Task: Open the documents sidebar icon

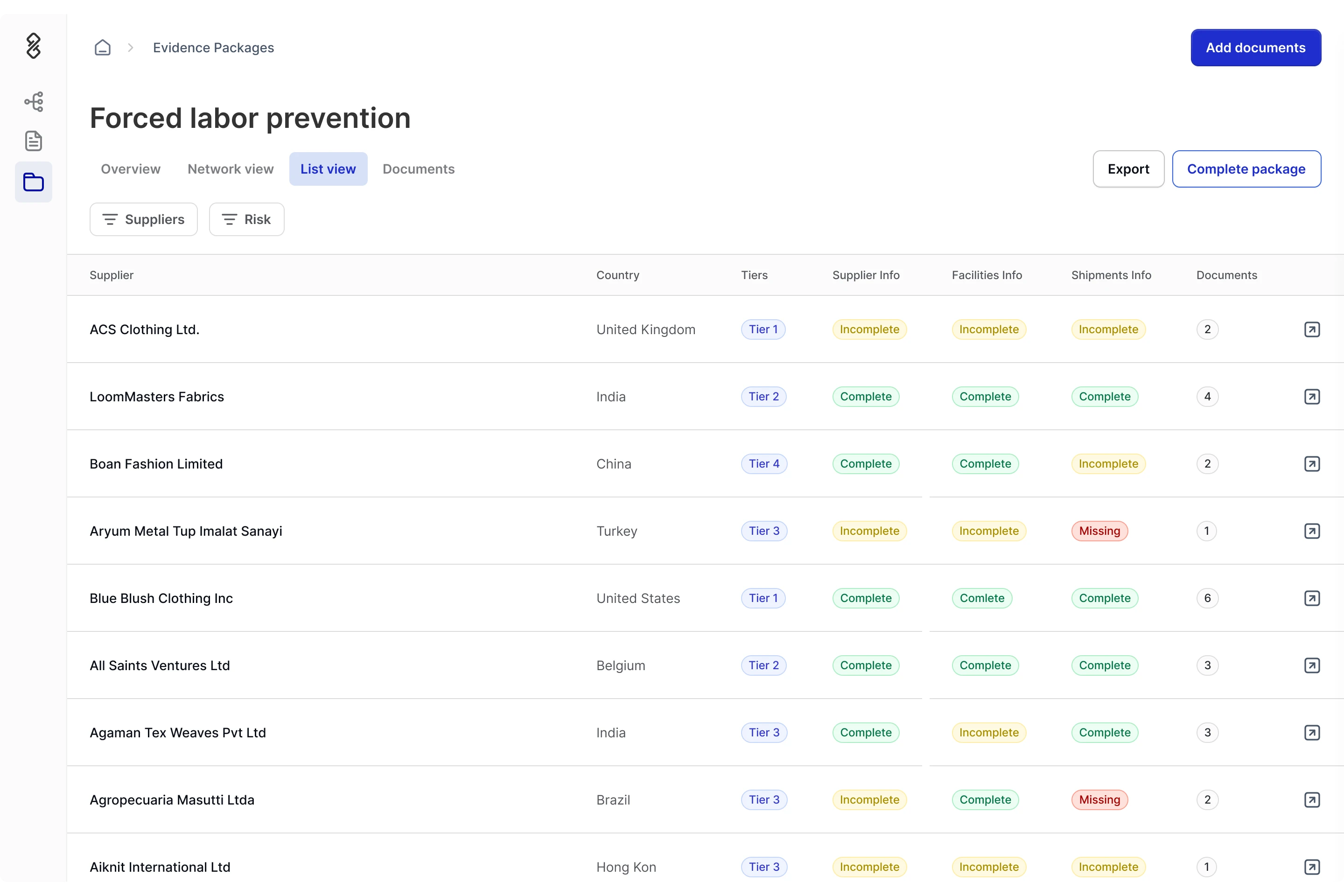Action: [x=34, y=140]
